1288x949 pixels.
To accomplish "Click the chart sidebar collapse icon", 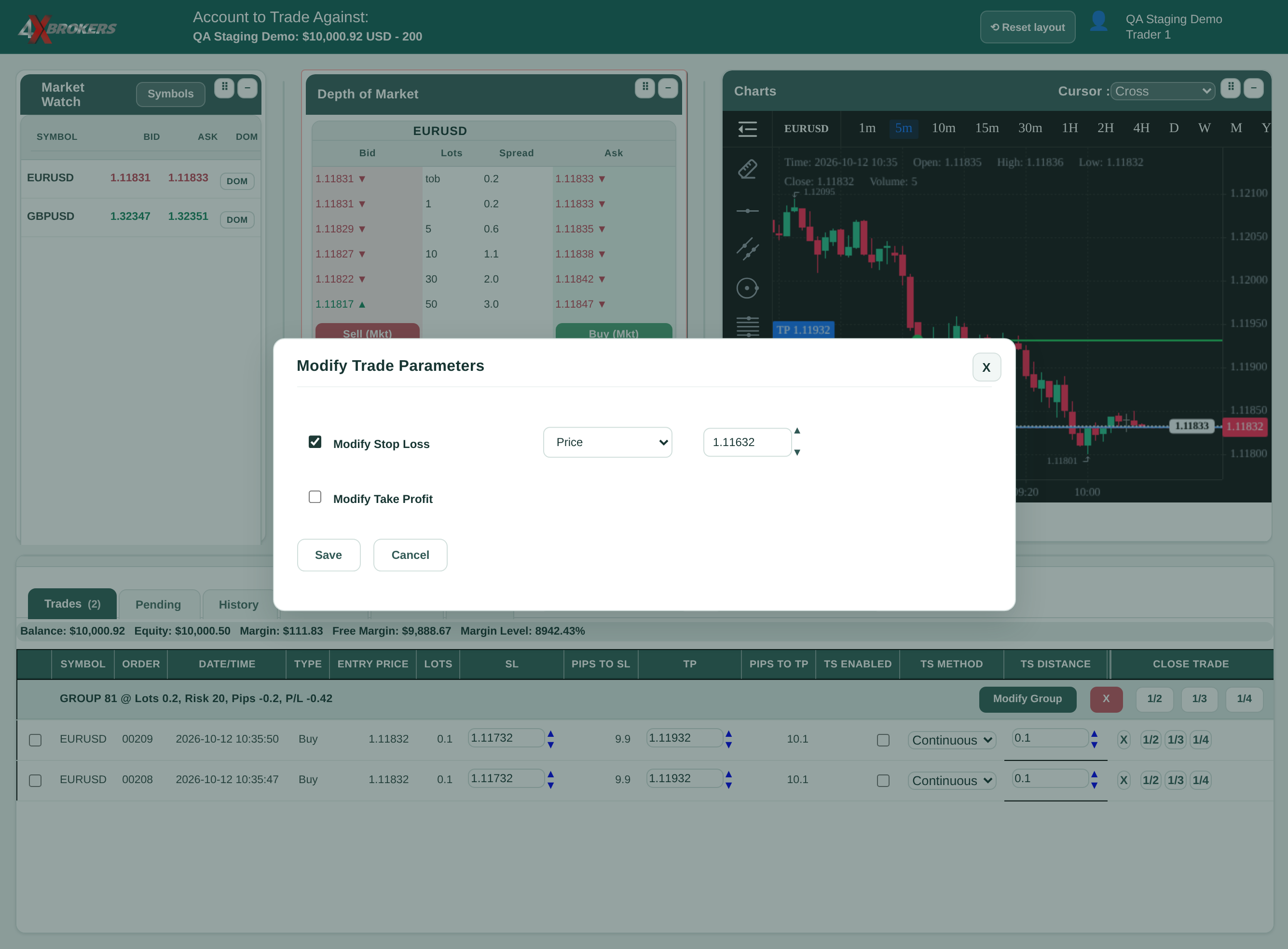I will tap(747, 129).
